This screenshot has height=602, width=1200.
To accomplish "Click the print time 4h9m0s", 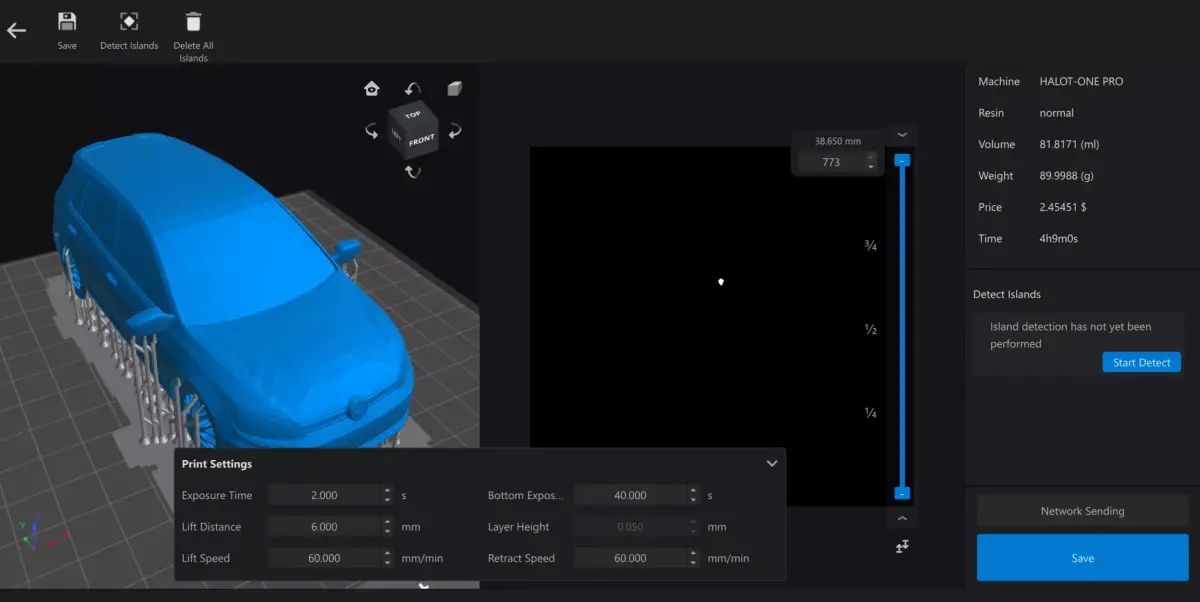I will click(1059, 239).
